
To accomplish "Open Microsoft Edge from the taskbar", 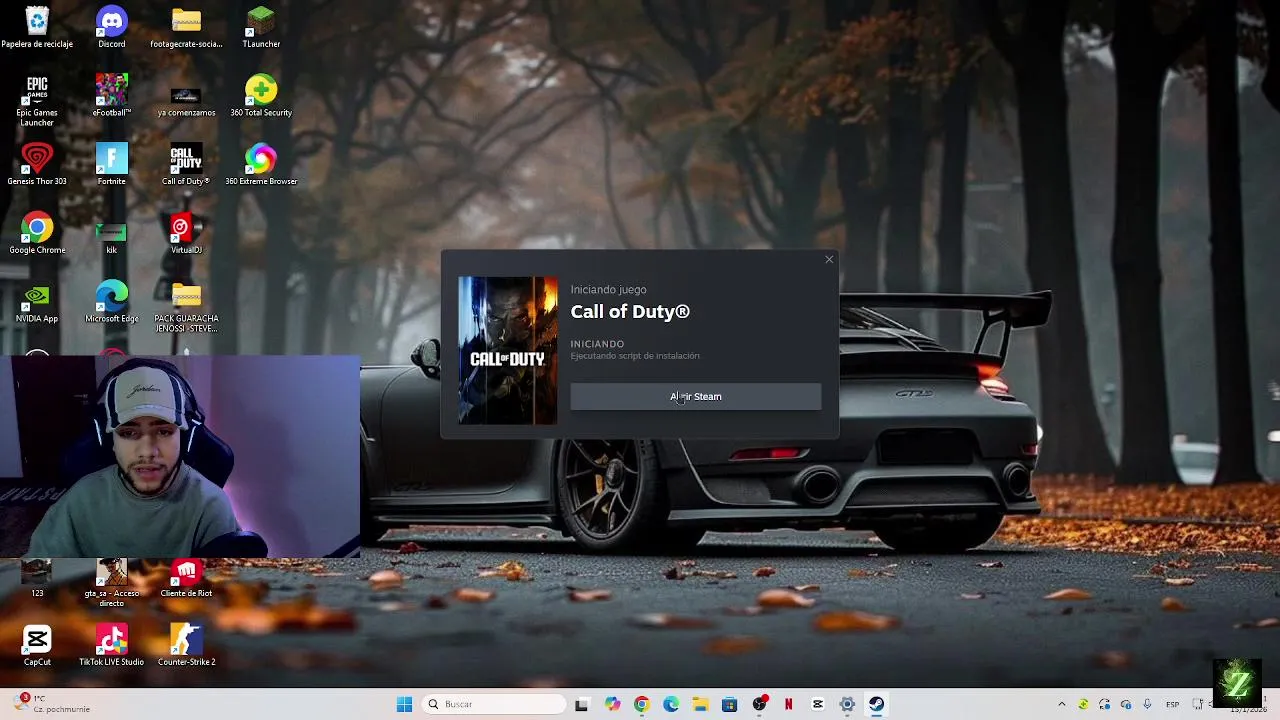I will 671,704.
